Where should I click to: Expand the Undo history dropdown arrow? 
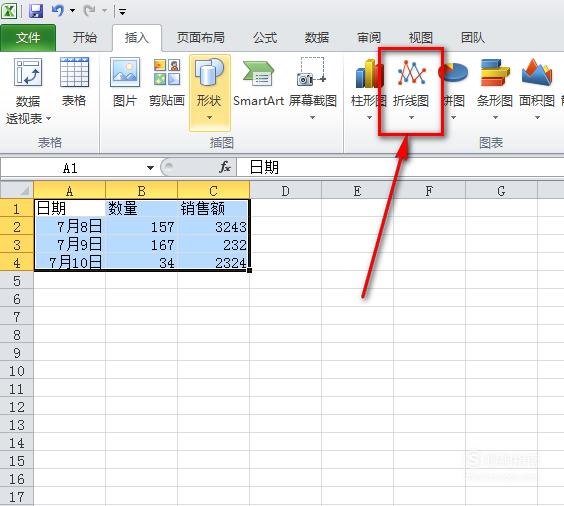click(x=72, y=10)
